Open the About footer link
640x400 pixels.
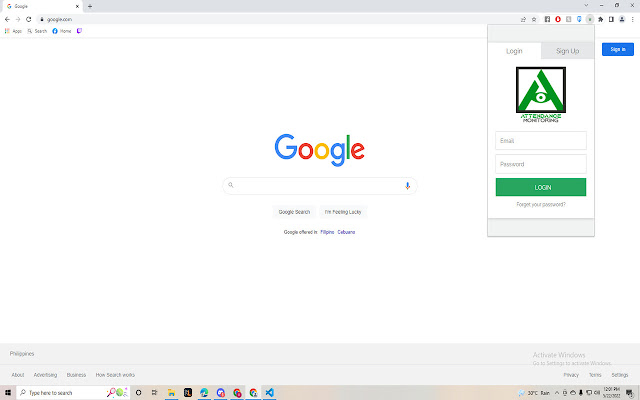pyautogui.click(x=18, y=375)
